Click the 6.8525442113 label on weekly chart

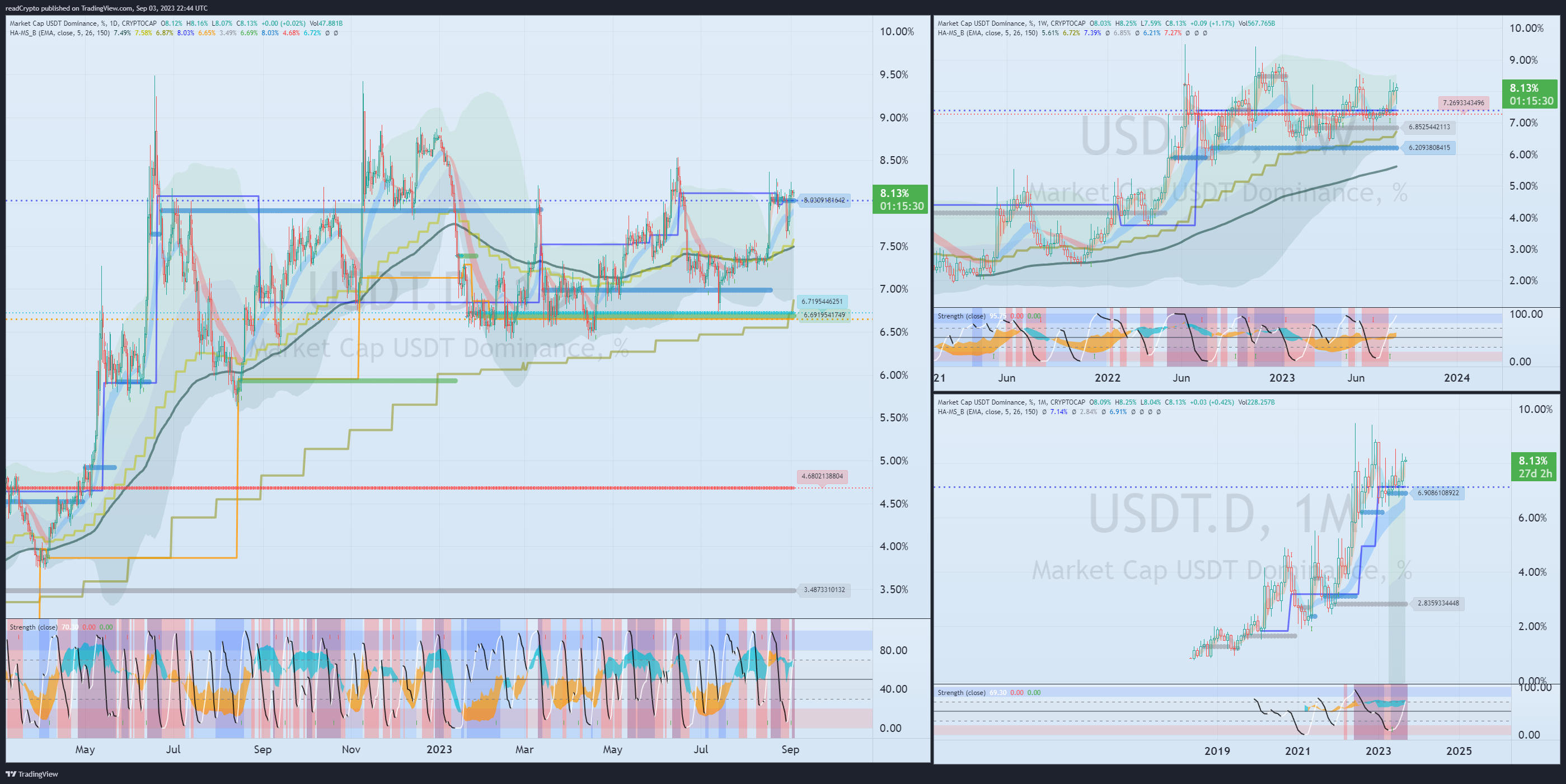(1429, 127)
